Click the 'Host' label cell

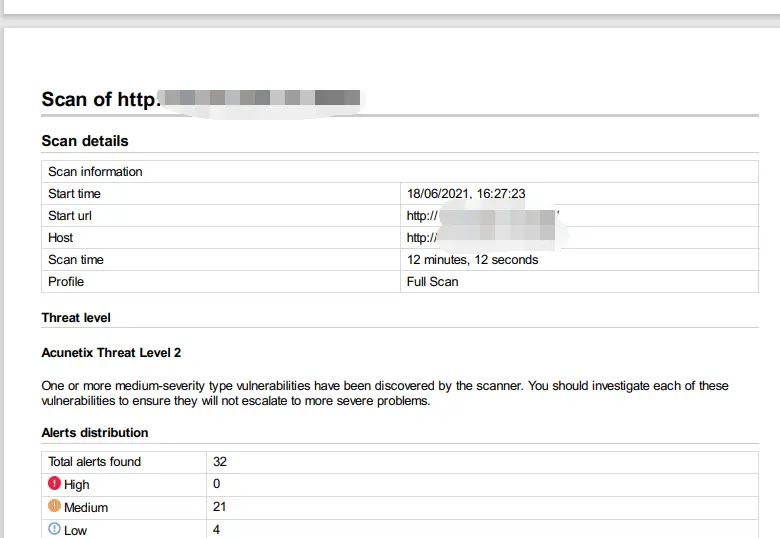click(221, 238)
